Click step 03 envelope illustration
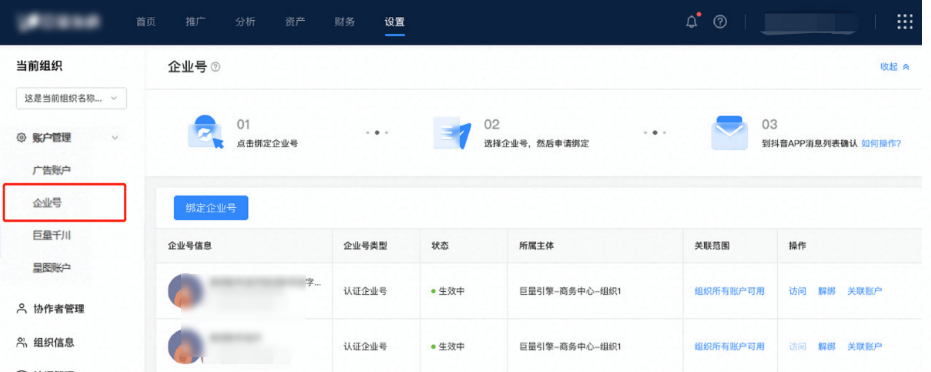 coord(730,132)
